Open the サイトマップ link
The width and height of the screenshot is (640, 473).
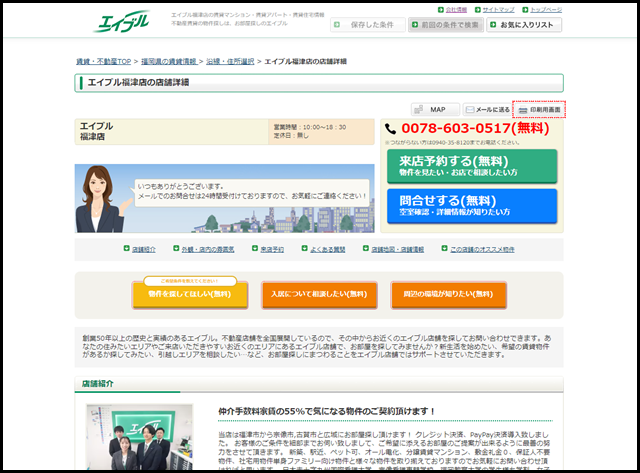tap(498, 10)
